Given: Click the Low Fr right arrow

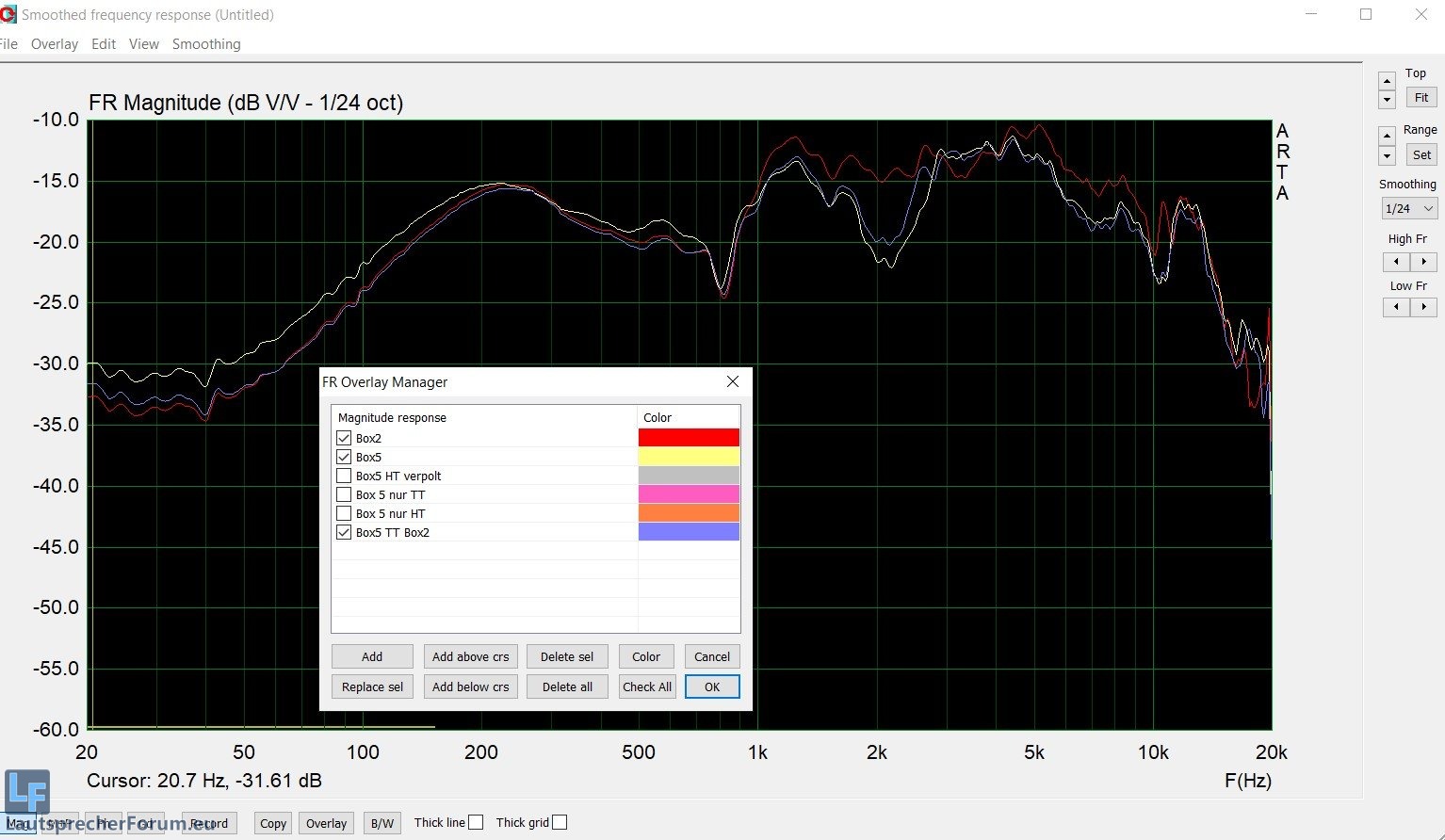Looking at the screenshot, I should 1423,307.
